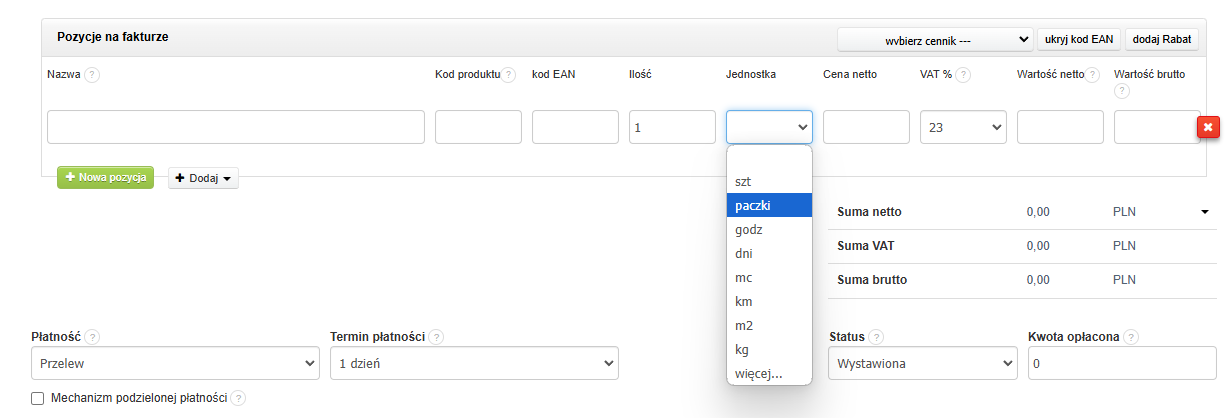
Task: Open help icon next to Wartość netto
Action: pyautogui.click(x=1092, y=74)
